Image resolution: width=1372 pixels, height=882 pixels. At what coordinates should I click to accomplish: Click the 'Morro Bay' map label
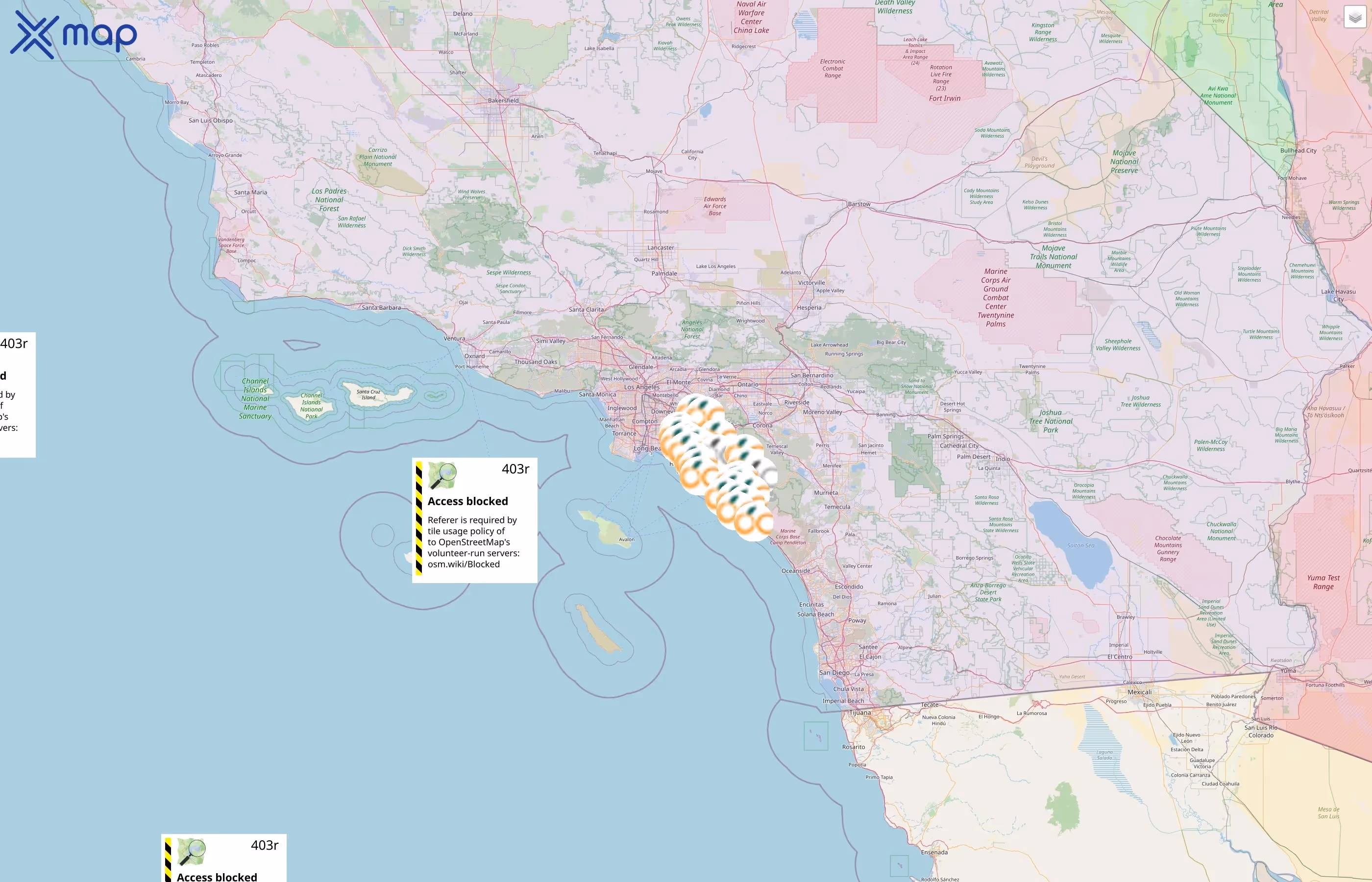coord(176,102)
